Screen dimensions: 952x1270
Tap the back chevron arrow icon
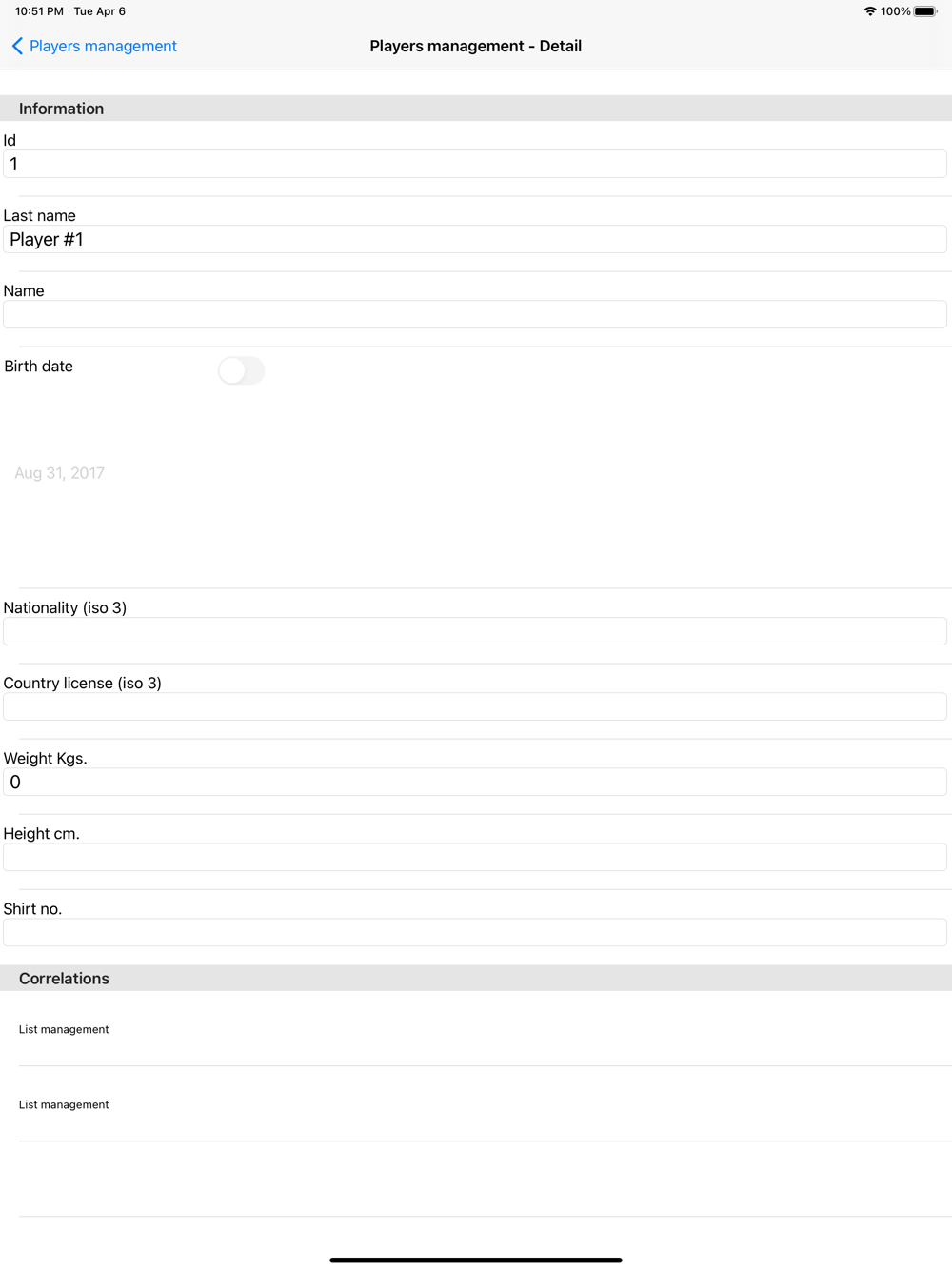click(x=17, y=46)
